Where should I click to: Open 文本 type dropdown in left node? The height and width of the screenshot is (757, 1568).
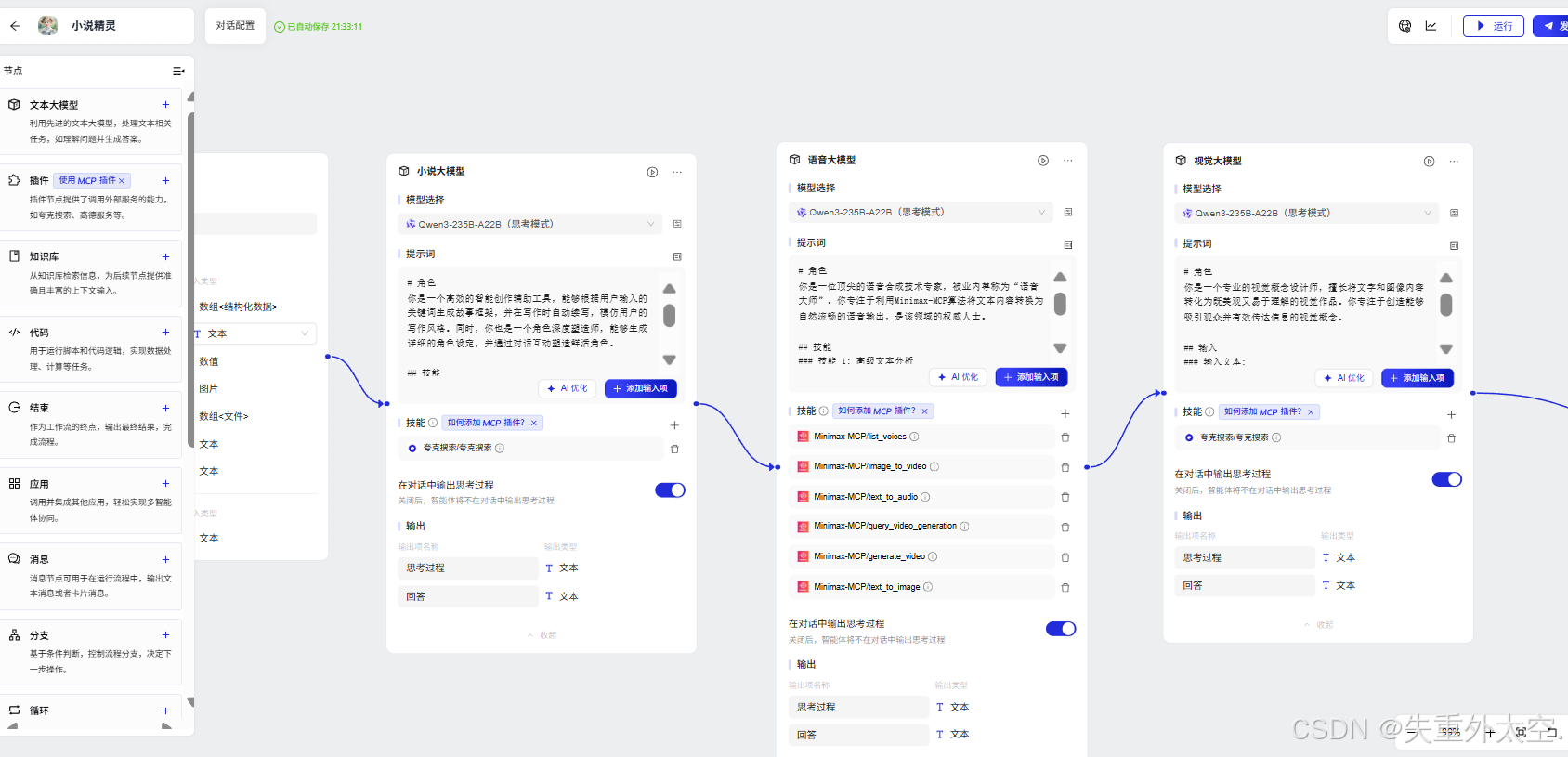coord(254,333)
